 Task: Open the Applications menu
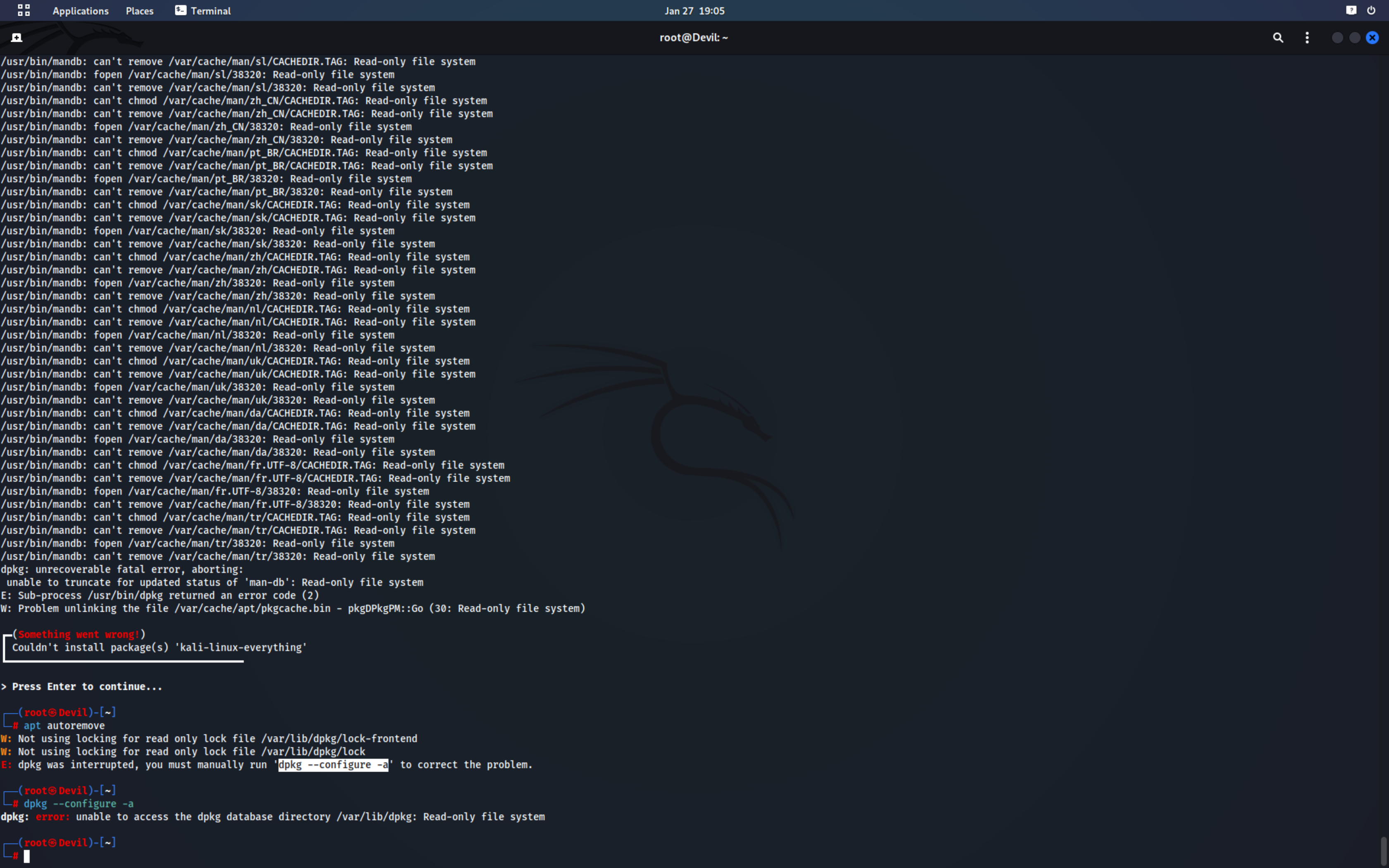(x=80, y=11)
